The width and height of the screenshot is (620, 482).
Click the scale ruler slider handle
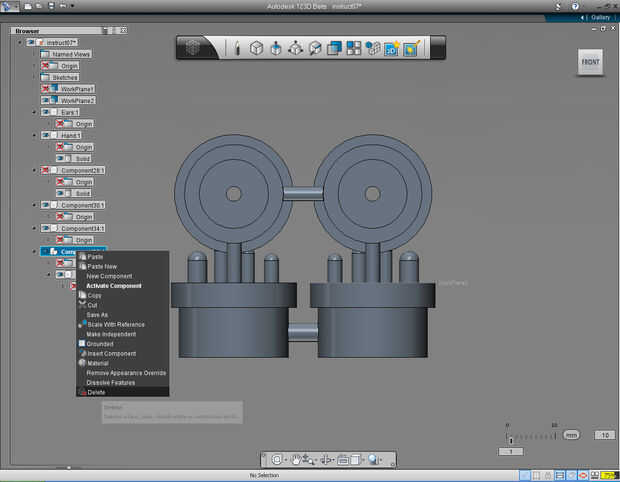(510, 440)
